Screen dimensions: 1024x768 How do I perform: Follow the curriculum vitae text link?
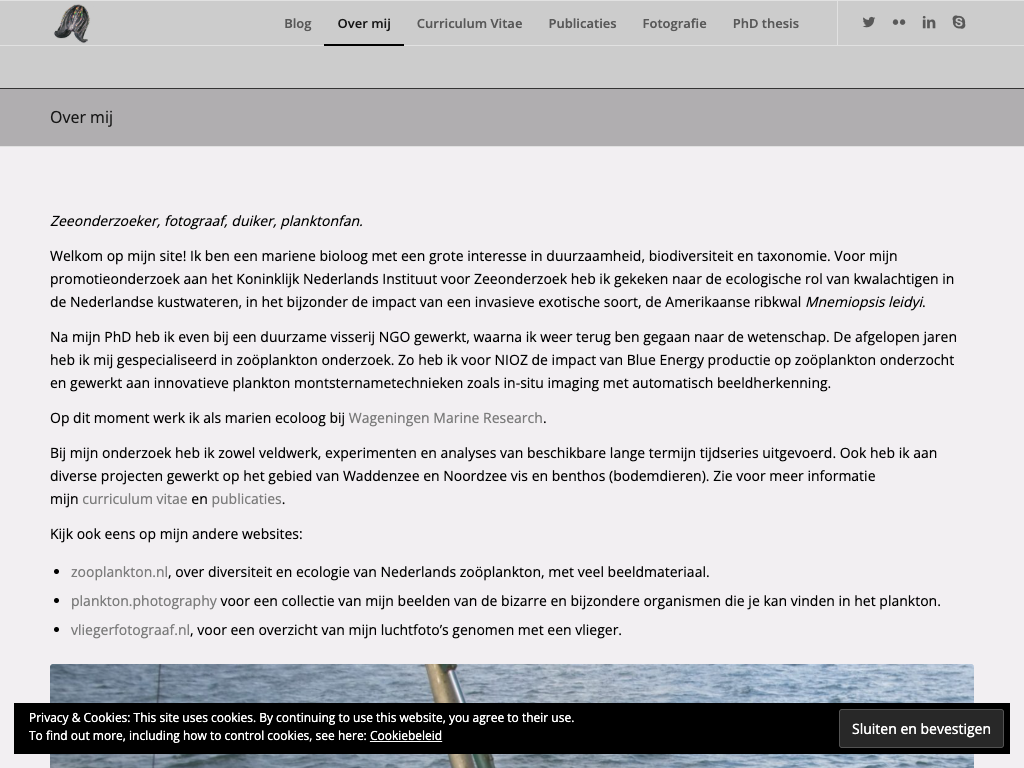click(134, 499)
